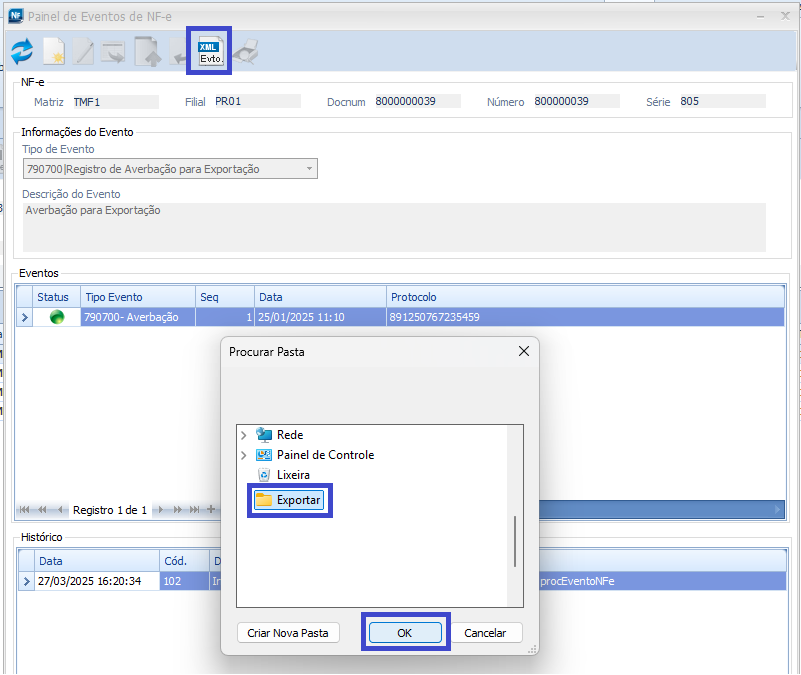Click the Registro 1 de 1 label
Viewport: 801px width, 675px height.
click(110, 510)
